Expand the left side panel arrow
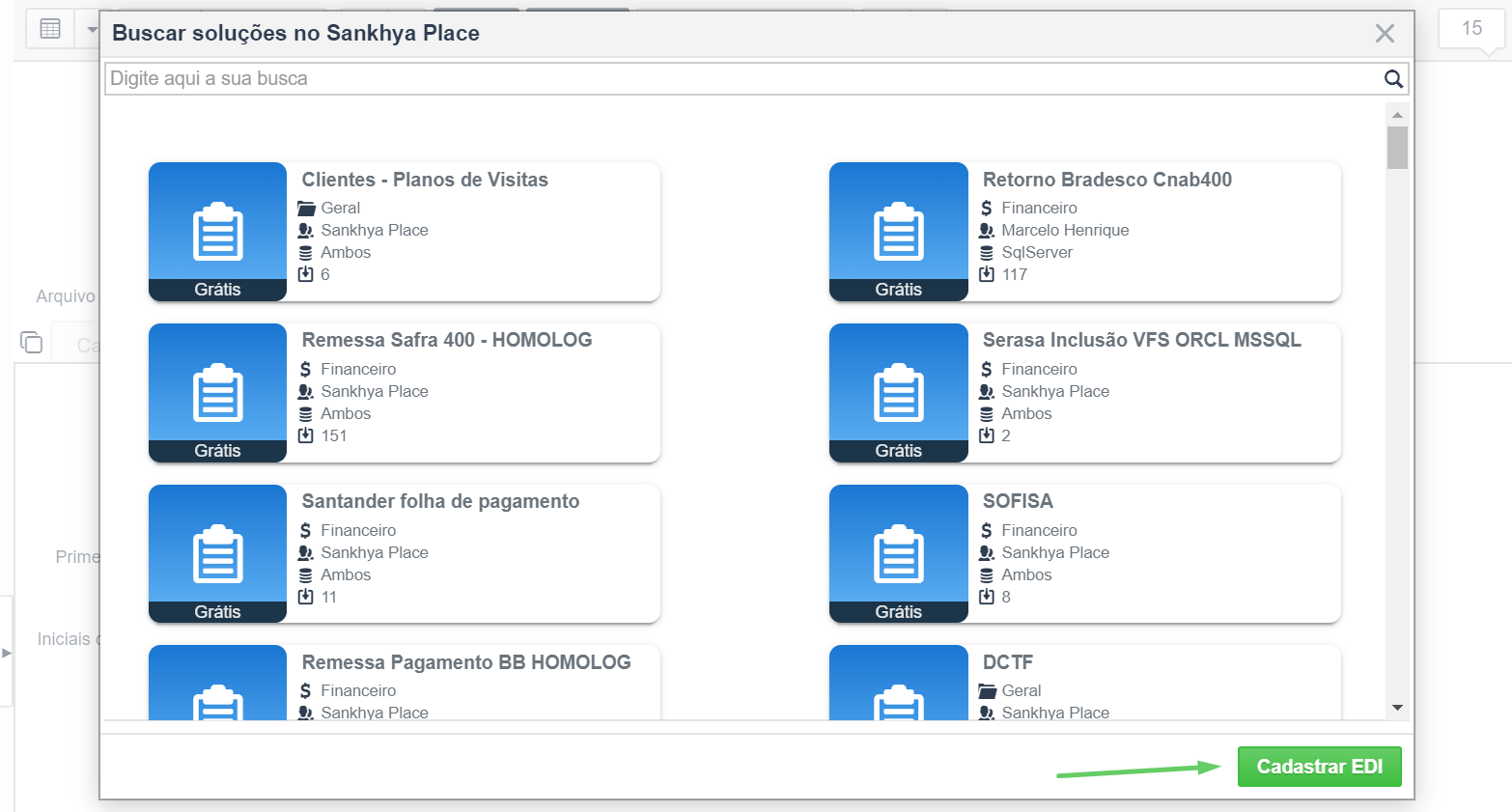The image size is (1512, 812). pos(7,653)
